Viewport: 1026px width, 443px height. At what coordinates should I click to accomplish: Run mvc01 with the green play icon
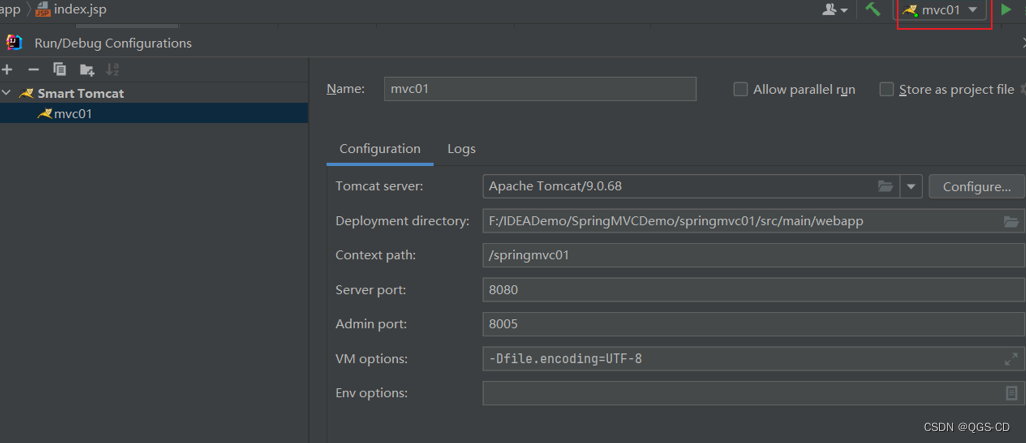[1006, 10]
